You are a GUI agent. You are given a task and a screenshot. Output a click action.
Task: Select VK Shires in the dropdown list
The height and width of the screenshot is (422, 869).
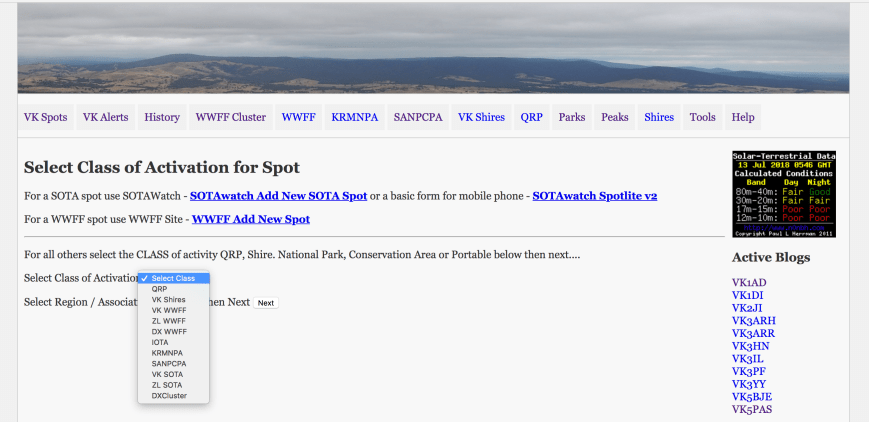(168, 300)
